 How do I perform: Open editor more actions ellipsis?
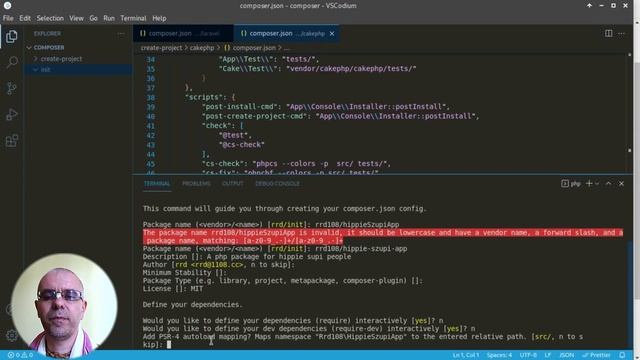tap(621, 33)
